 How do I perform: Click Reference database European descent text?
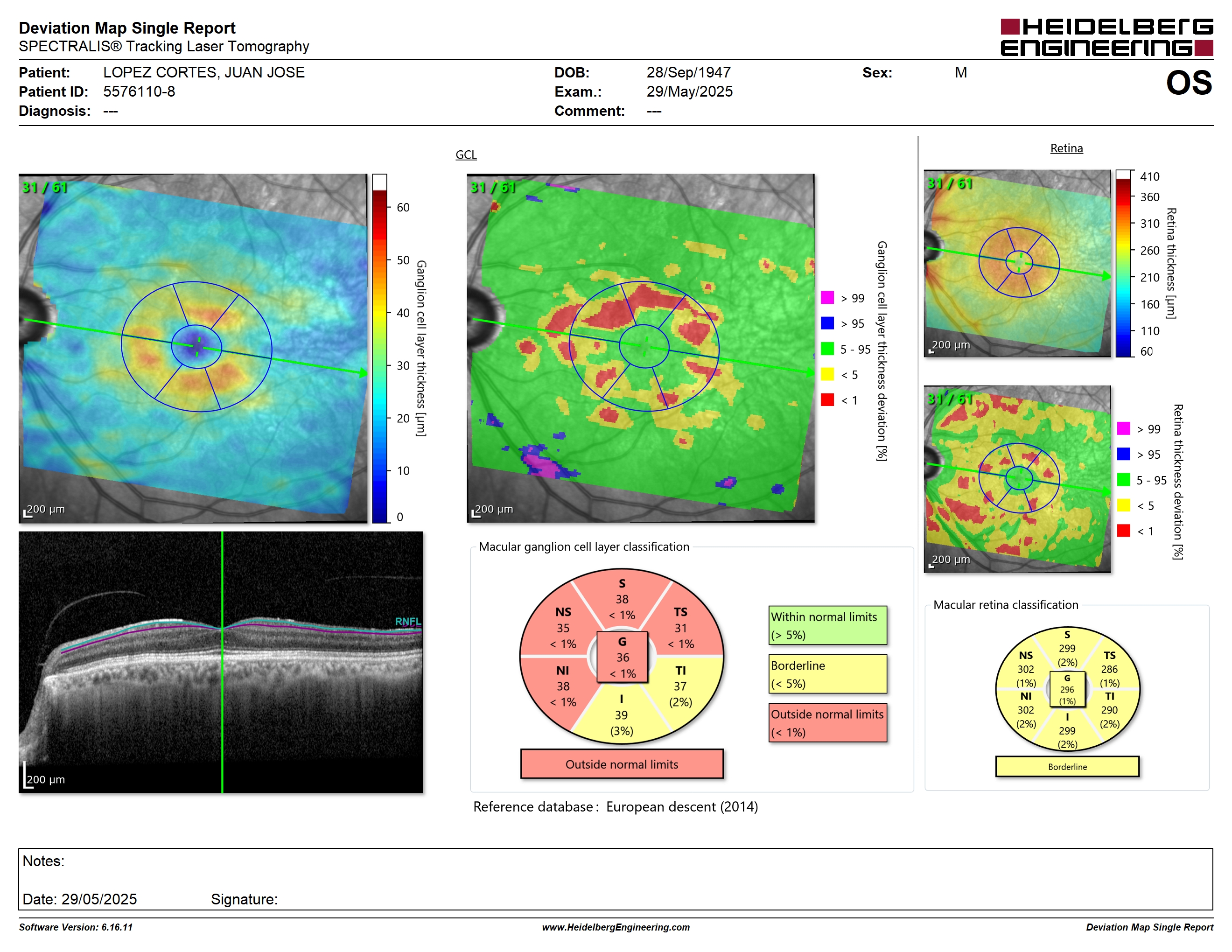coord(616,806)
